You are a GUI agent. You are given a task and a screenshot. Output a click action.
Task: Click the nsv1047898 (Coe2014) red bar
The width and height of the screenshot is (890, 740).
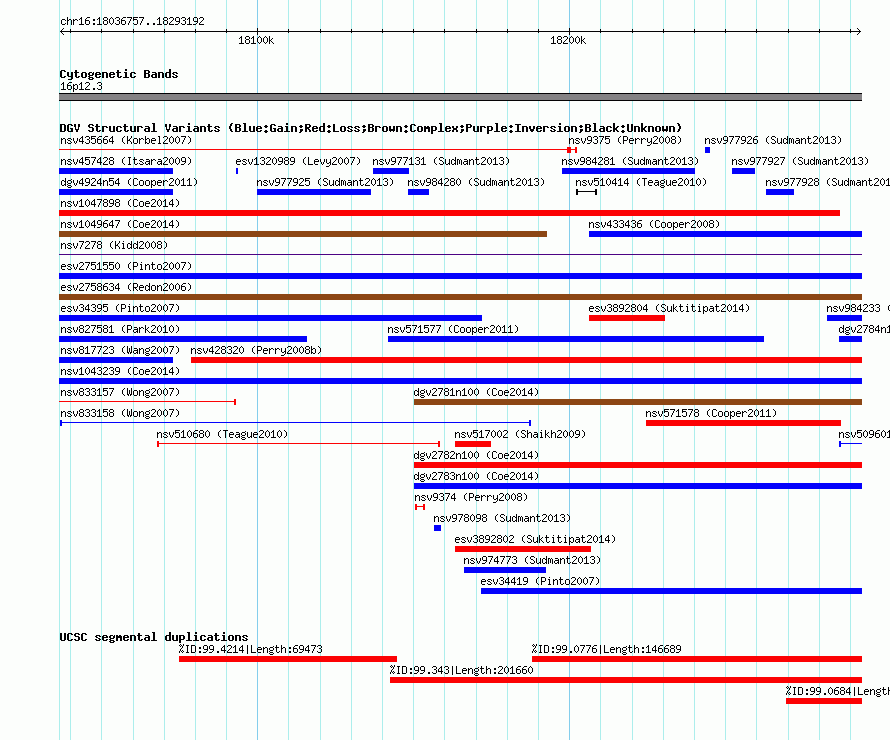(450, 213)
